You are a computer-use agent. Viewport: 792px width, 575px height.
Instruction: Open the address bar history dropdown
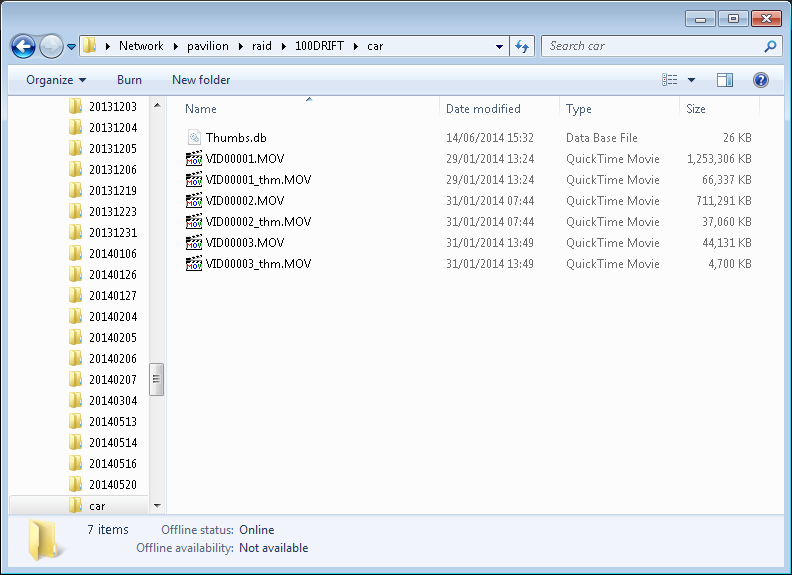(x=499, y=46)
